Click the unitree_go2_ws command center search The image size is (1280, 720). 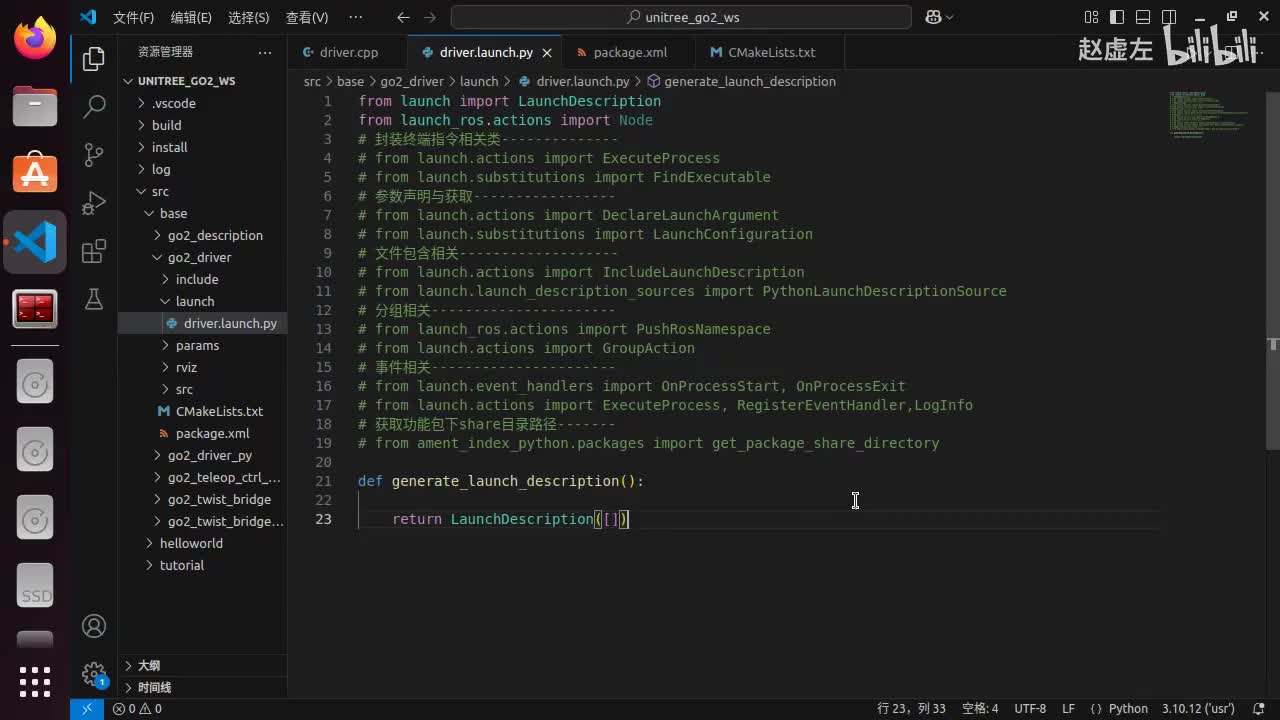coord(681,17)
